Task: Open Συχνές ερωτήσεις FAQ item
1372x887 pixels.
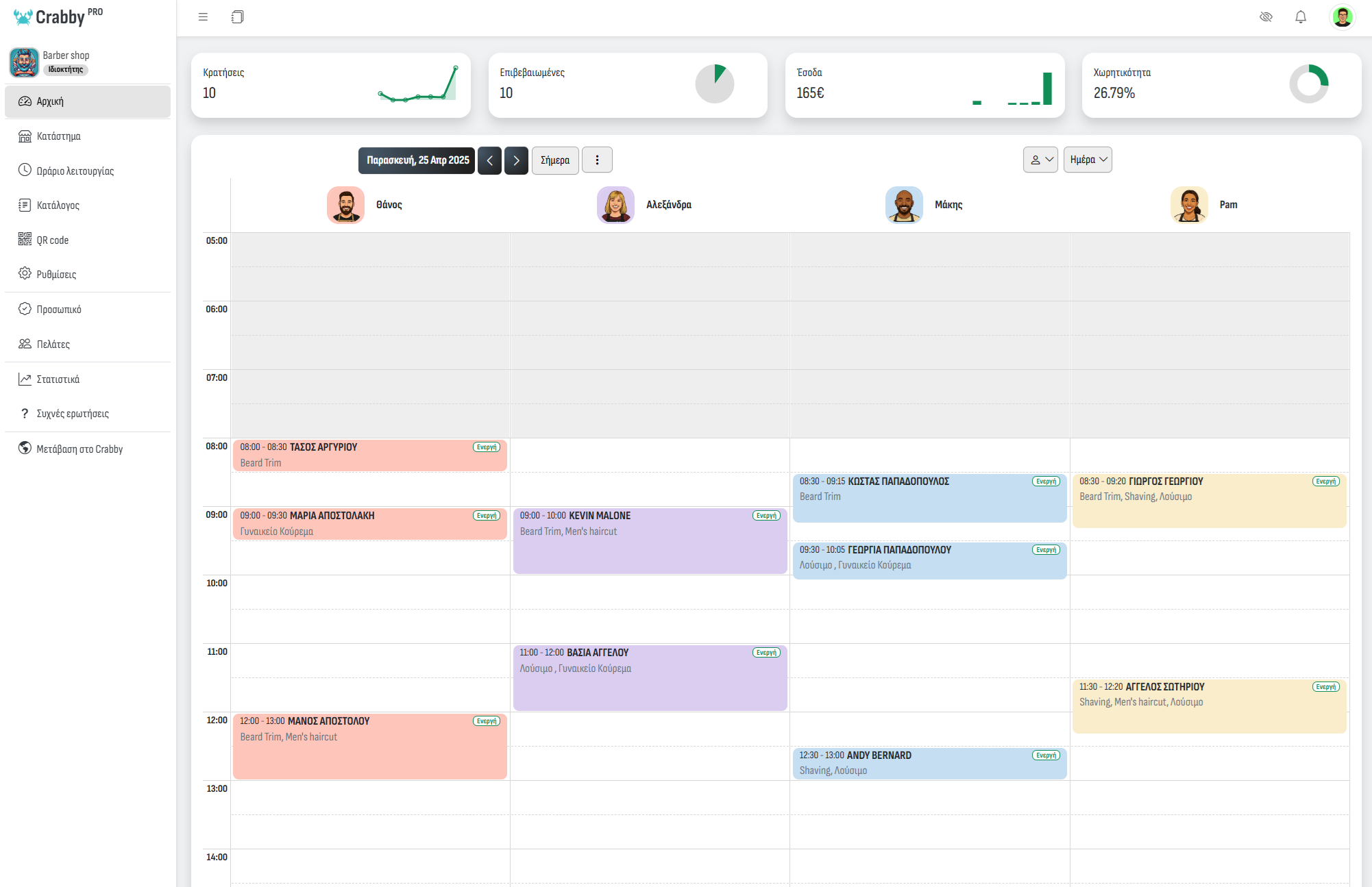Action: pos(72,414)
